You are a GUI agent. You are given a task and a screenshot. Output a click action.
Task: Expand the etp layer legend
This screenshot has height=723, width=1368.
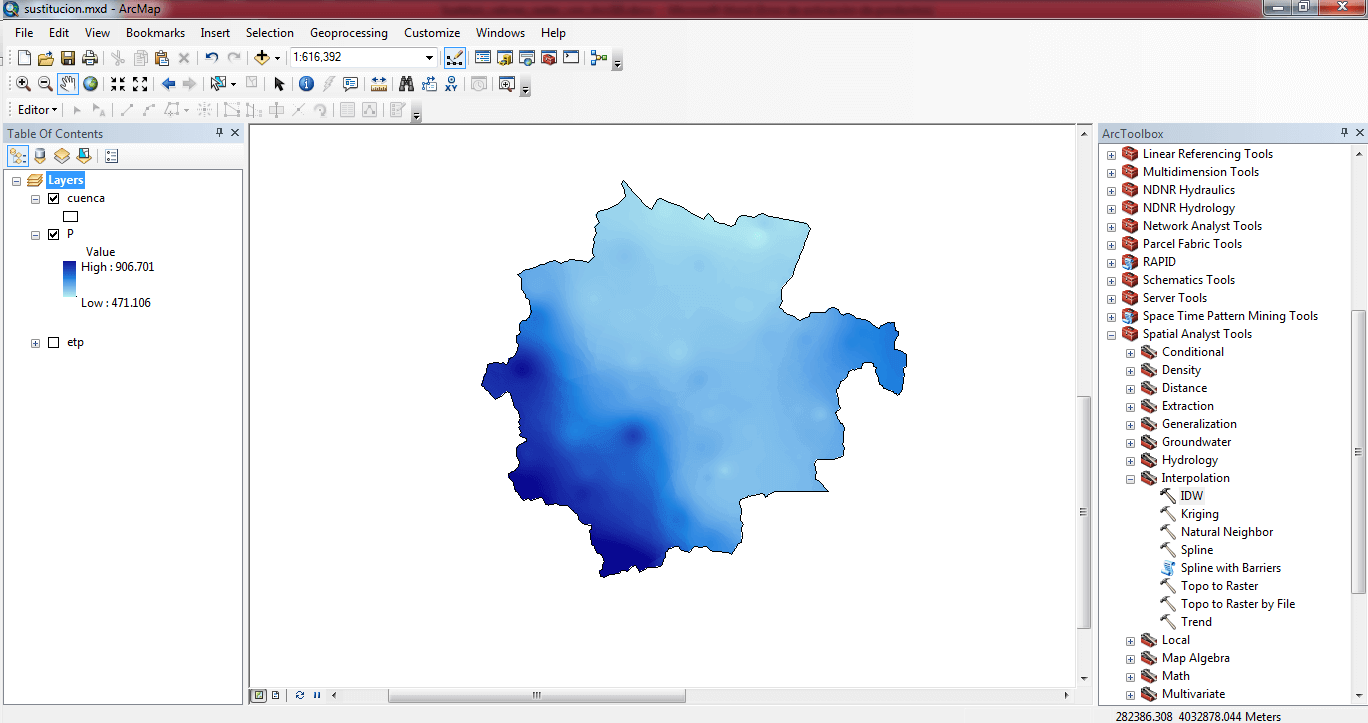click(x=36, y=343)
